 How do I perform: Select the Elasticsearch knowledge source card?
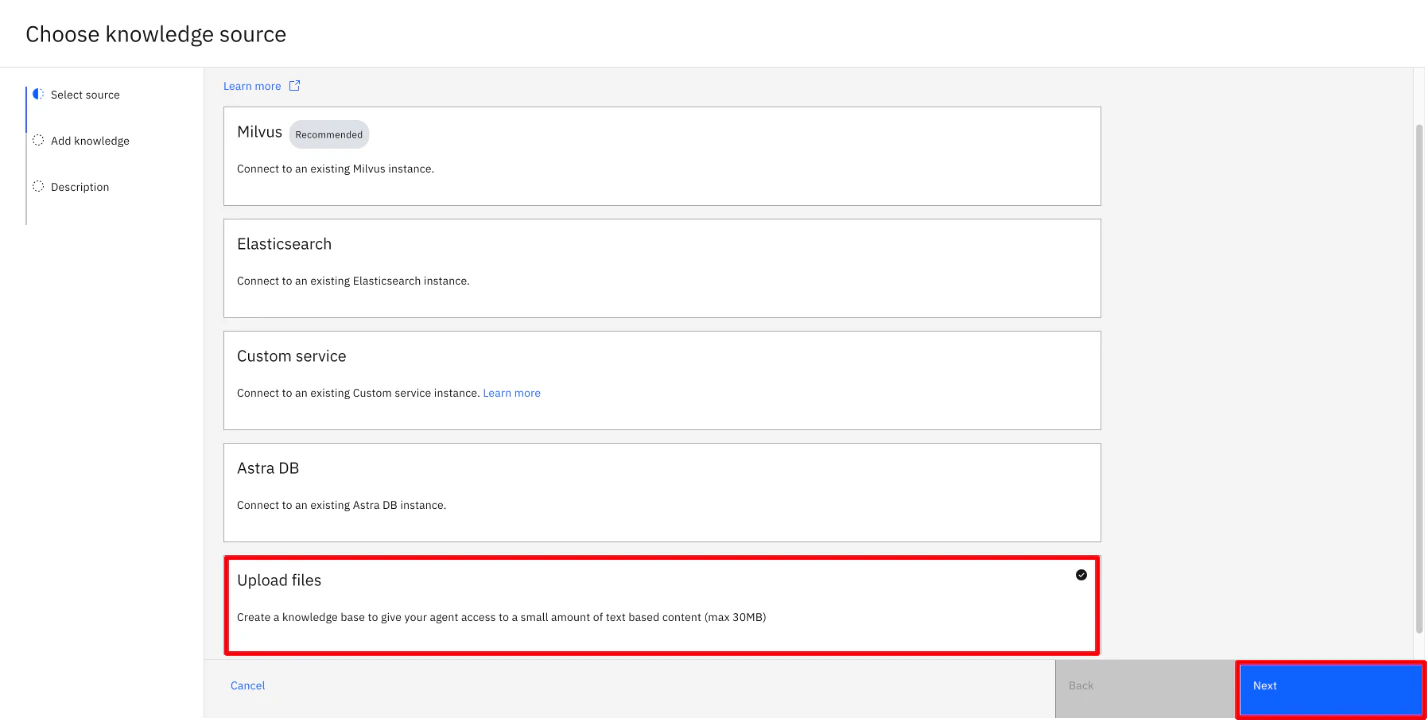[662, 268]
